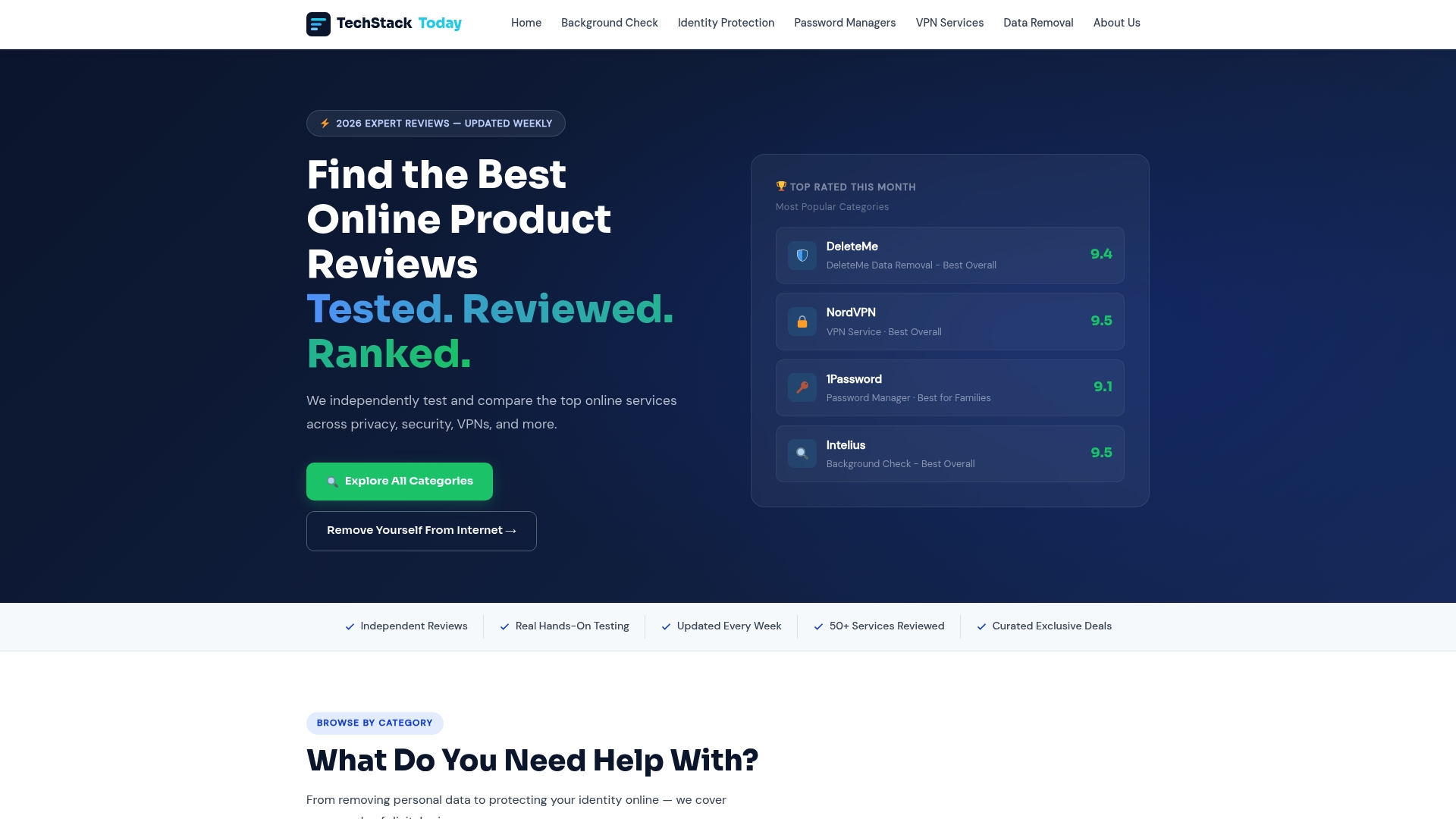Click 'Real Hands-On Testing' text

tap(573, 626)
